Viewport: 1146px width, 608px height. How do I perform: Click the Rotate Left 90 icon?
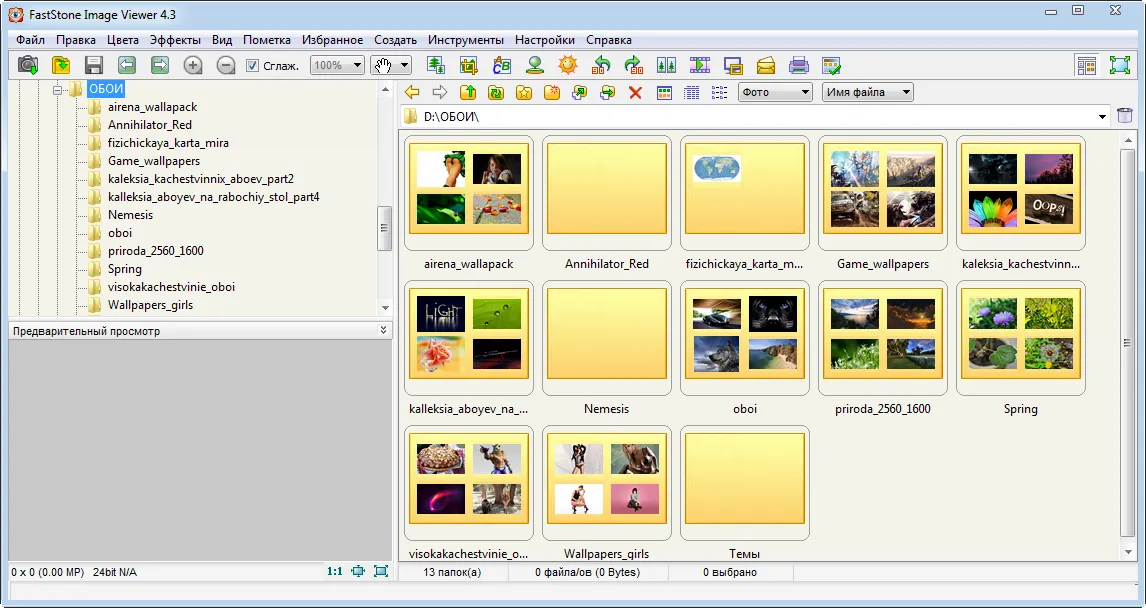pyautogui.click(x=601, y=65)
